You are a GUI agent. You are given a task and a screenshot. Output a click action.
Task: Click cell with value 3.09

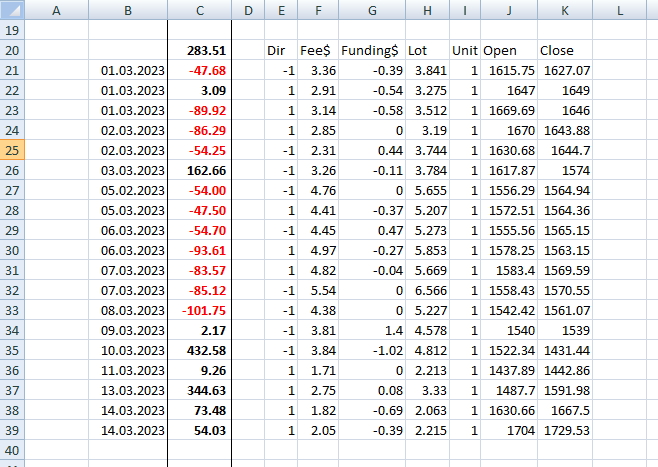pyautogui.click(x=200, y=90)
